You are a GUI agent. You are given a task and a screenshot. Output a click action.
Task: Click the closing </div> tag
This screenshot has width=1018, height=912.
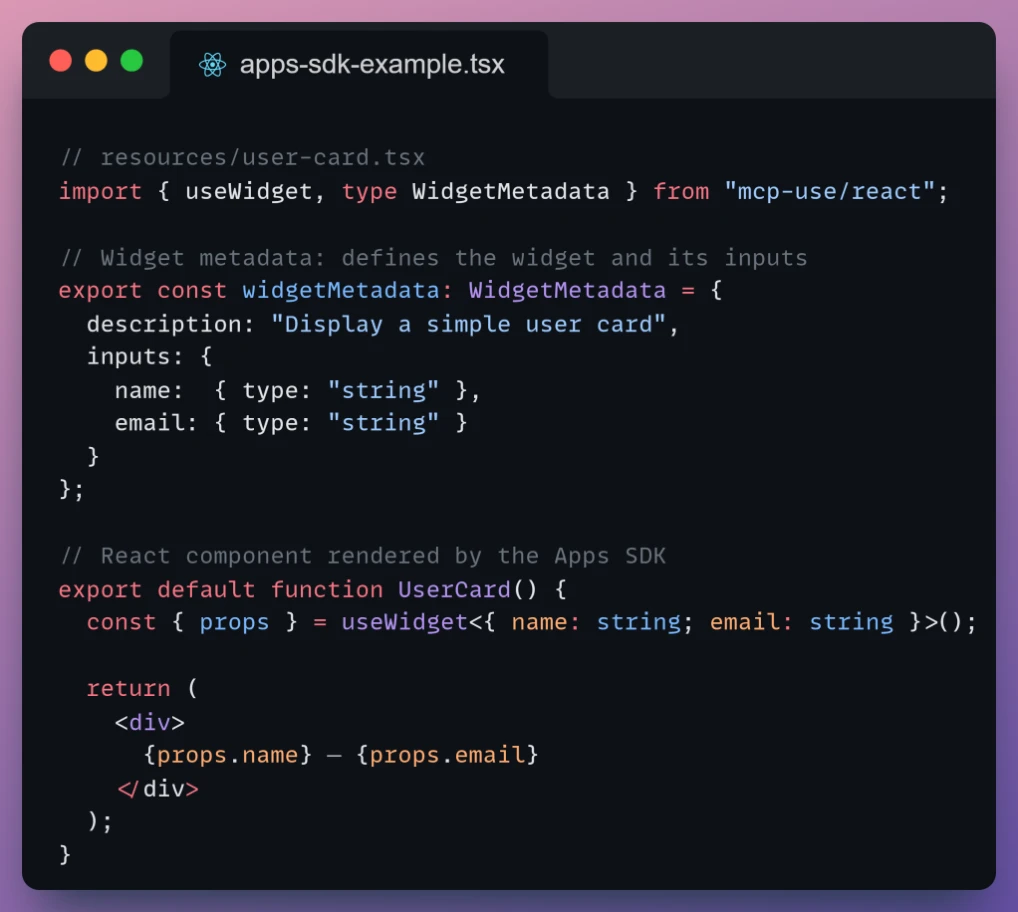point(157,789)
